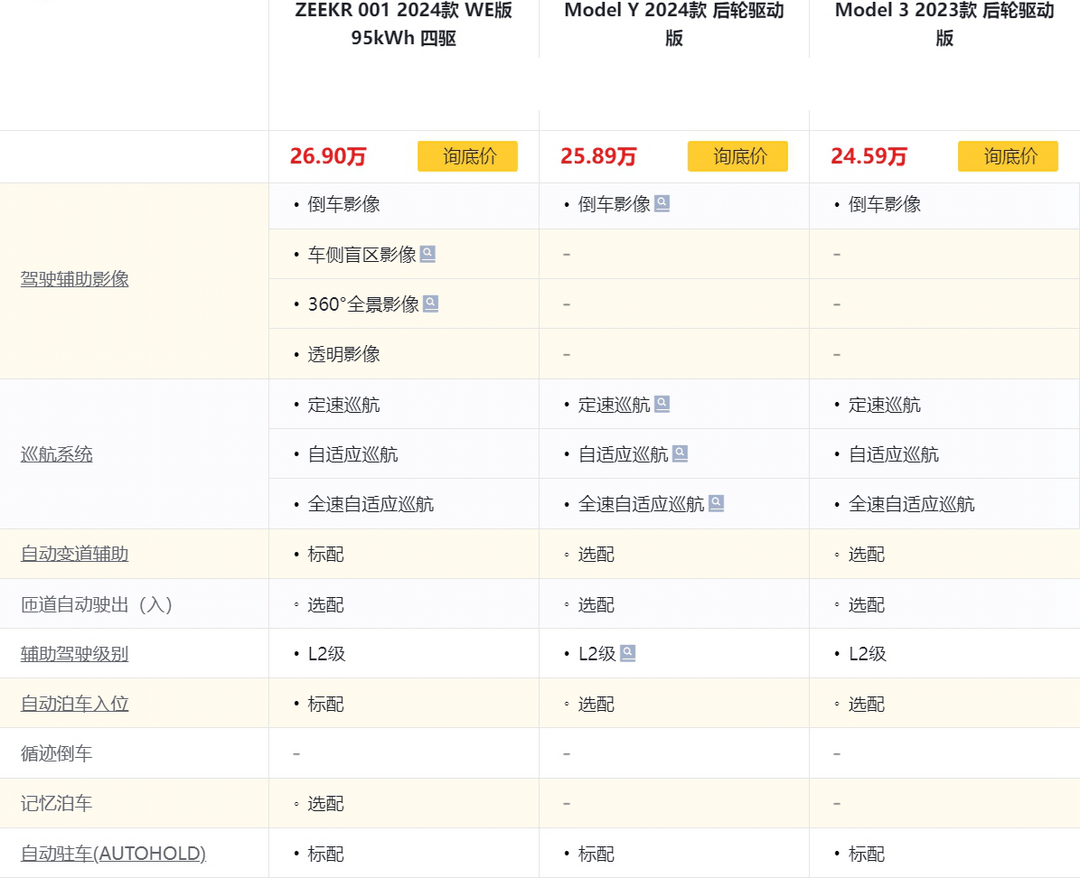Click 询底价 button for Model Y
1080x878 pixels.
click(x=738, y=156)
